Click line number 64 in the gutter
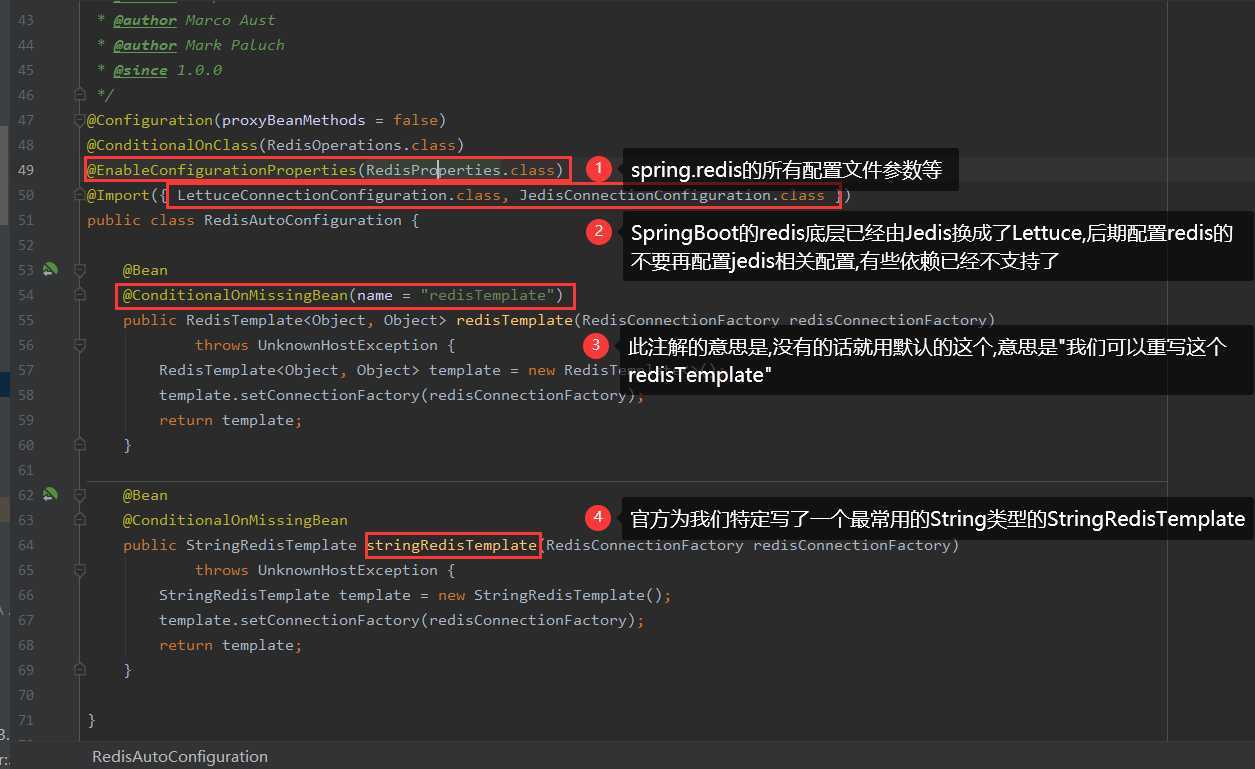 [26, 545]
